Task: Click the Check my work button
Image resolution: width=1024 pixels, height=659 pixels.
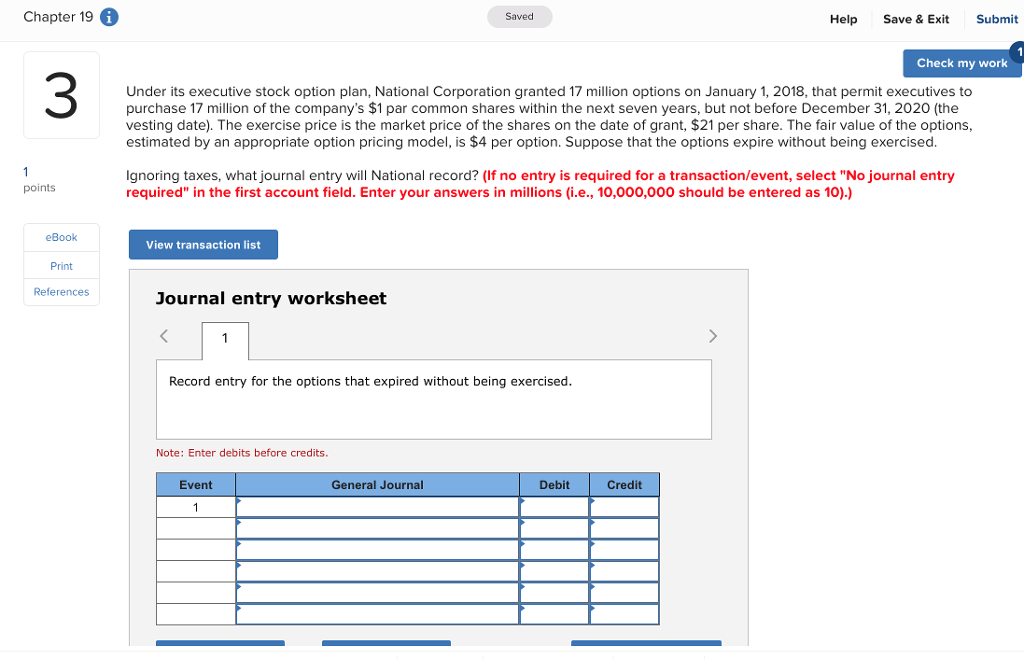Action: [x=962, y=63]
